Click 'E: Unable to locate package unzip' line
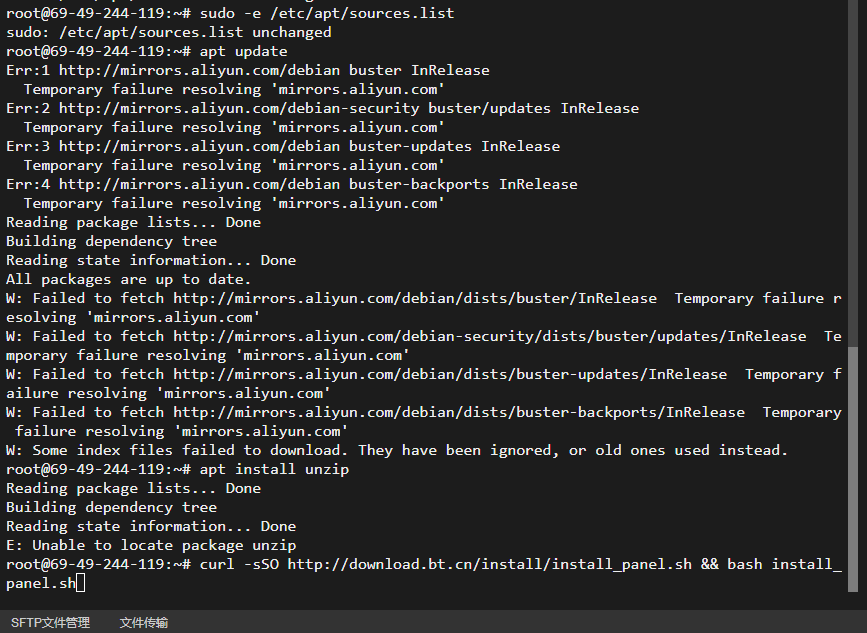 pyautogui.click(x=151, y=546)
